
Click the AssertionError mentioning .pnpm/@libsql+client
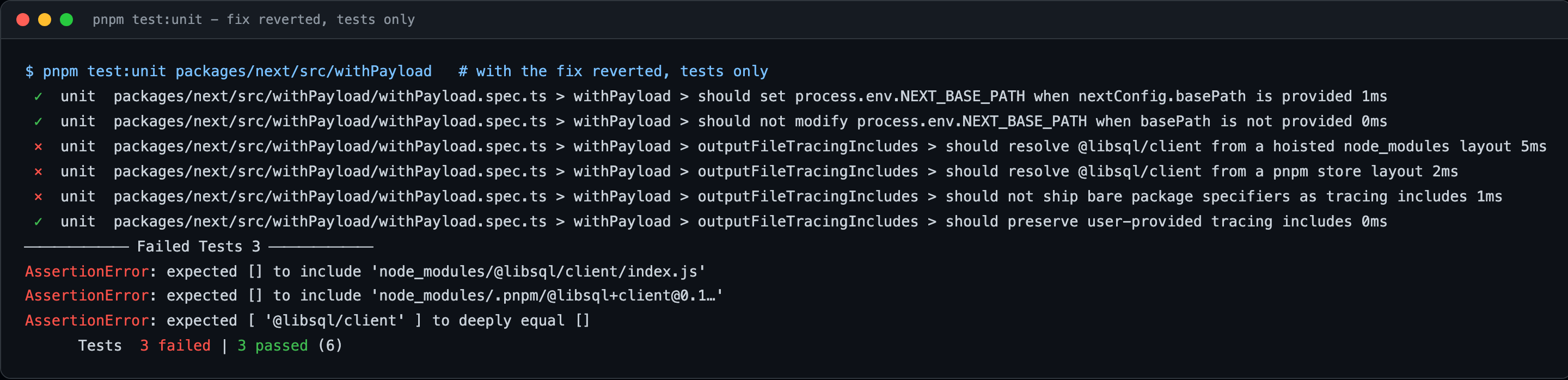373,296
